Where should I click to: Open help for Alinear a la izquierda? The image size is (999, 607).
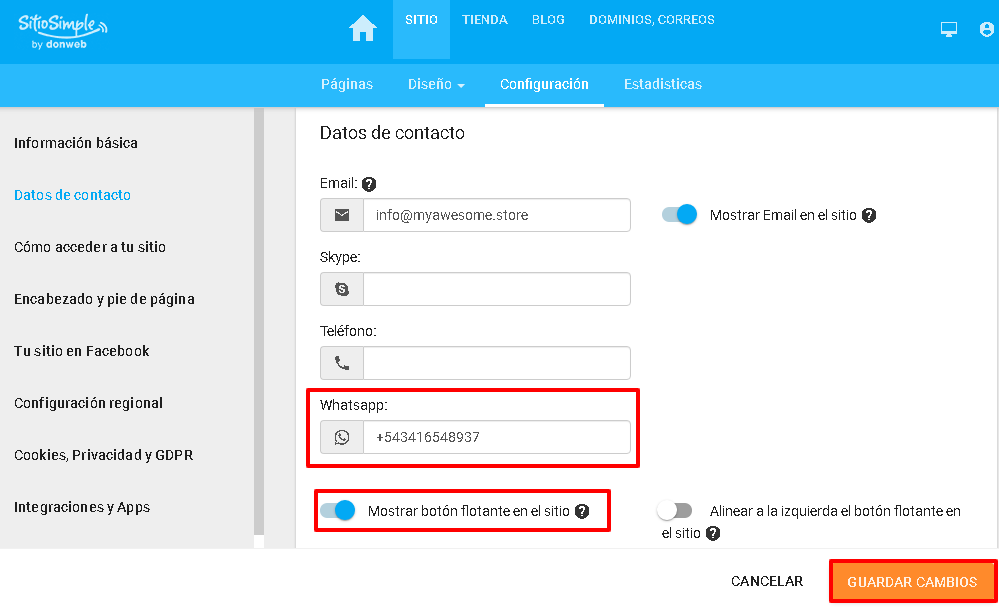(x=713, y=533)
